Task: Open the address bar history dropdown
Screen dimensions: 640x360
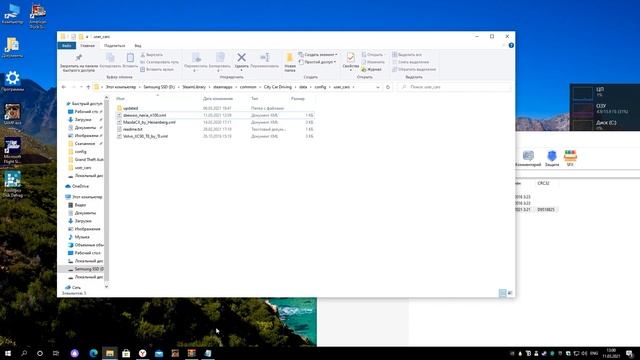Action: tap(378, 87)
